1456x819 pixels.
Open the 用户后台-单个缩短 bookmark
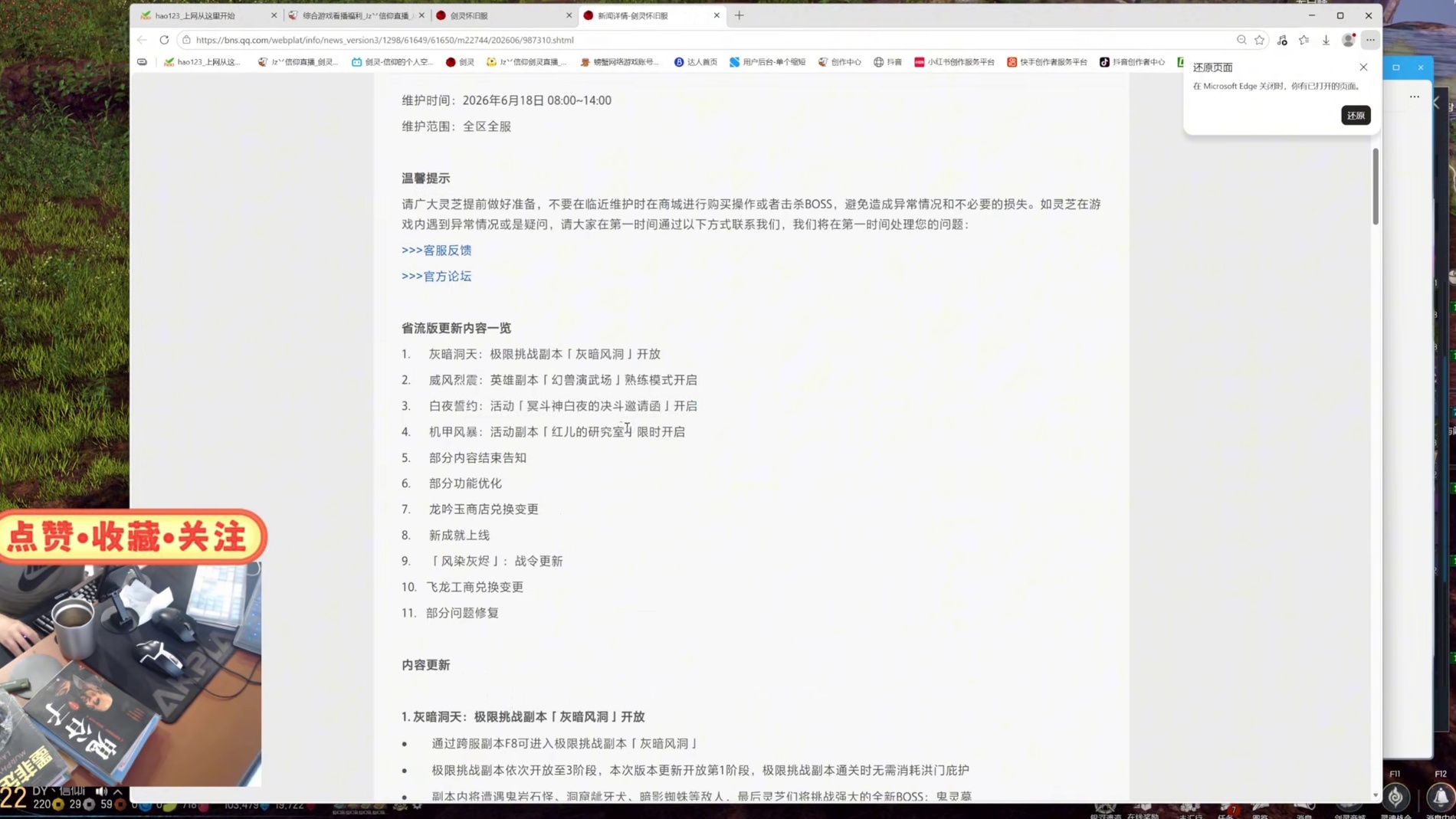[x=768, y=62]
